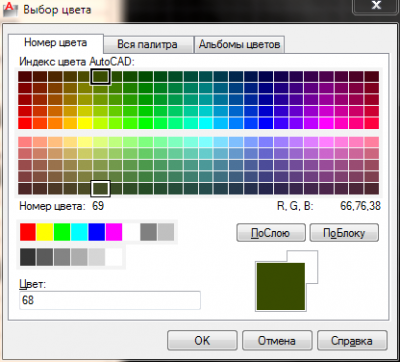Pick the white standard color swatch
The image size is (400, 362).
pos(131,232)
